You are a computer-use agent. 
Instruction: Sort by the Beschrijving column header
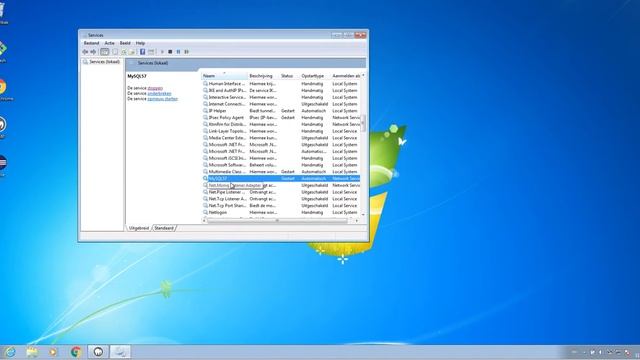(263, 76)
